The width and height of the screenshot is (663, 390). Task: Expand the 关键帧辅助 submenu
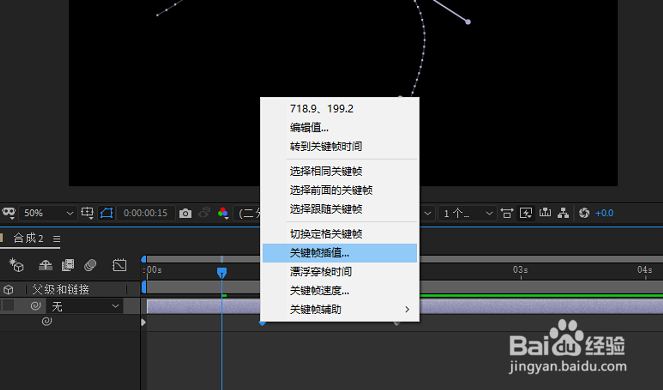(340, 309)
